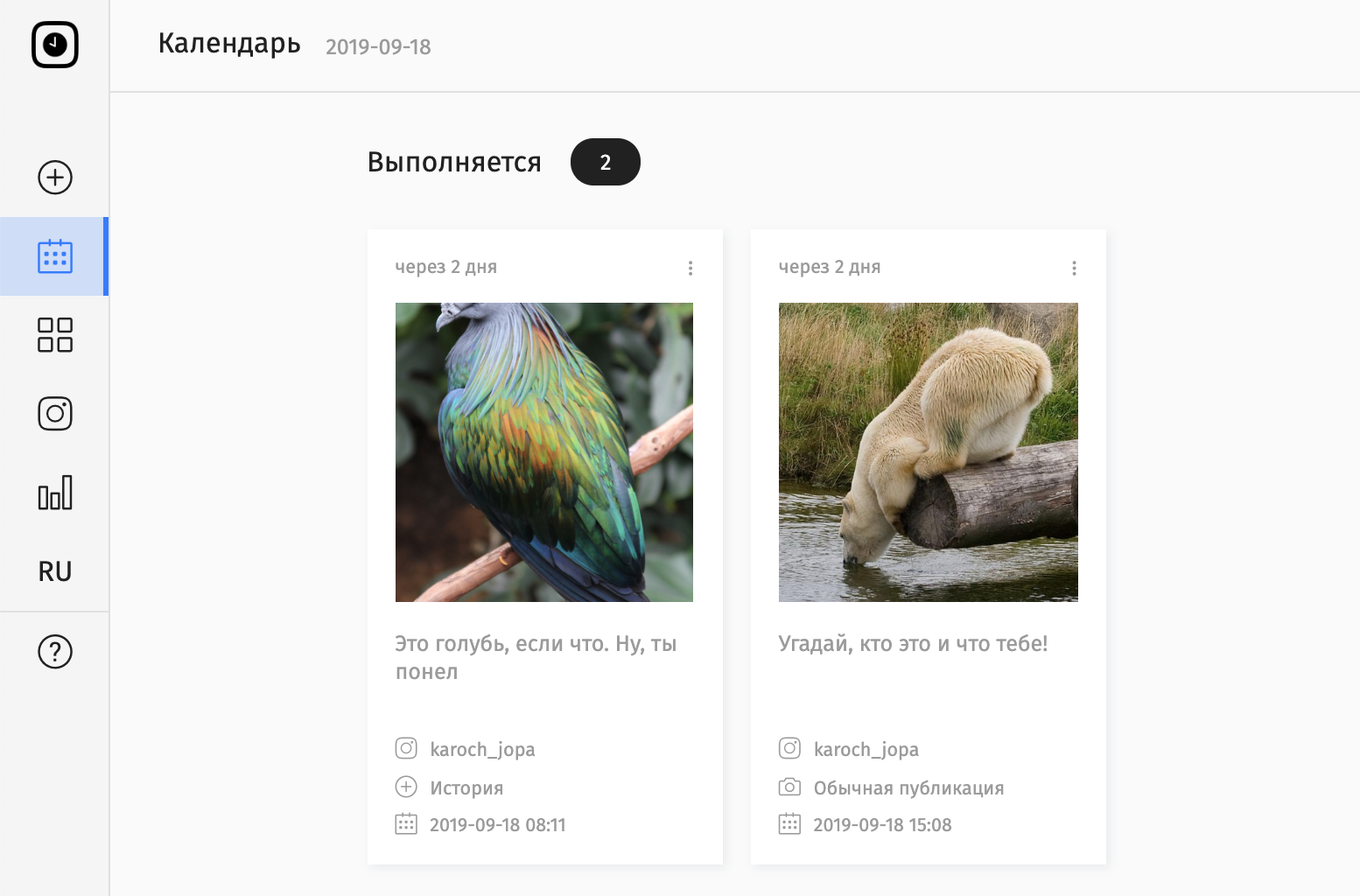Click karoch_jopa account on pigeon card
This screenshot has height=896, width=1360.
click(x=482, y=749)
